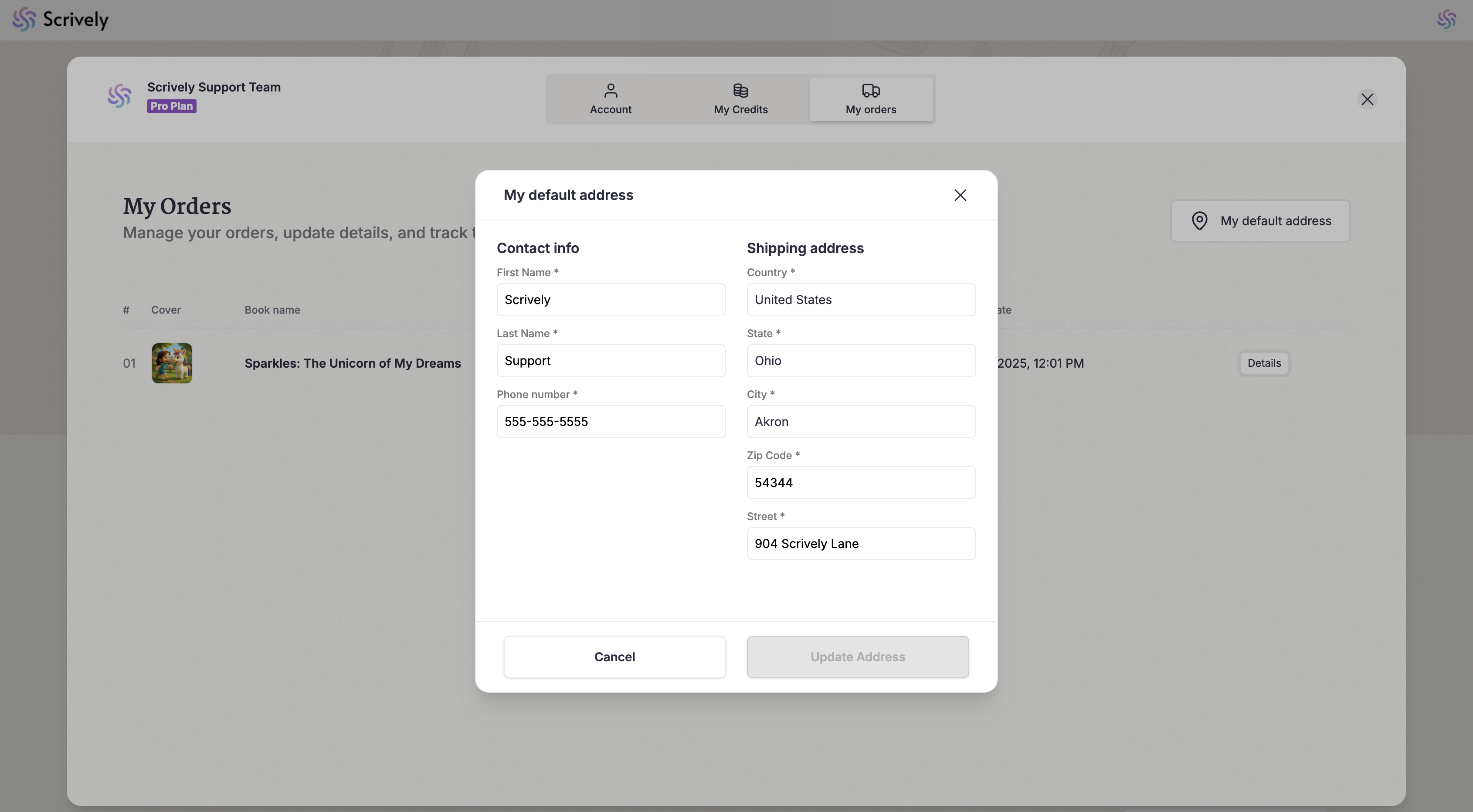Edit the Zip Code field 54344
Viewport: 1473px width, 812px height.
point(861,483)
